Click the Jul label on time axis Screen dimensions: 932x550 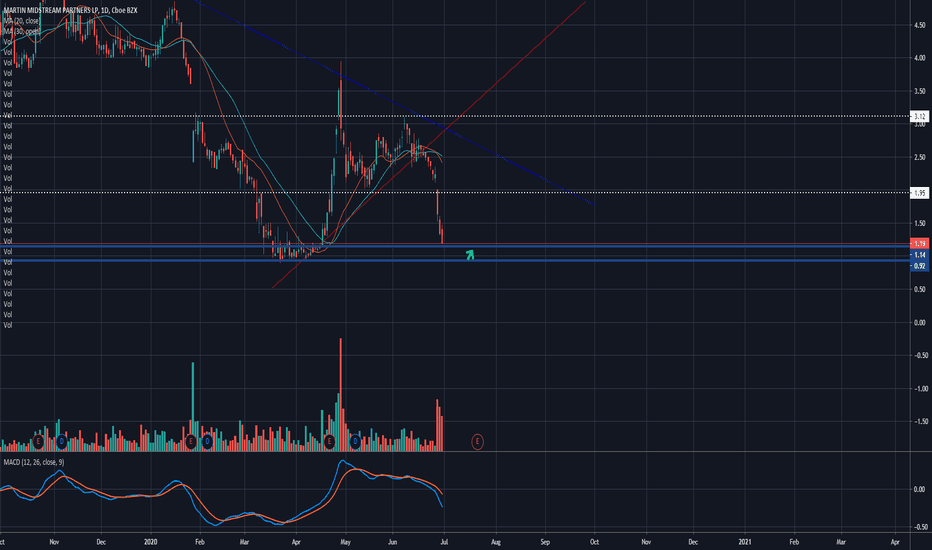coord(443,542)
